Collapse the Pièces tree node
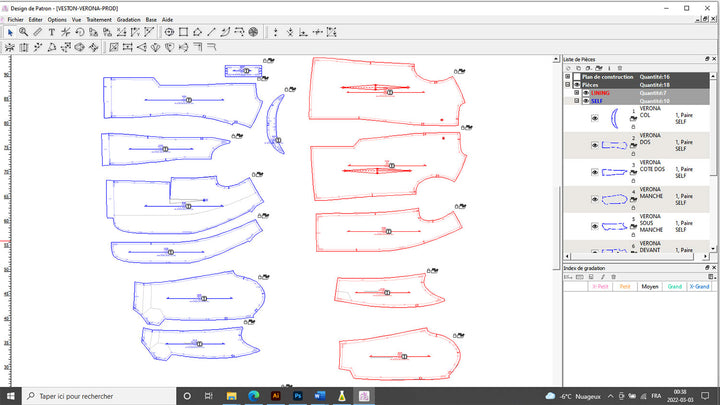 (x=568, y=85)
